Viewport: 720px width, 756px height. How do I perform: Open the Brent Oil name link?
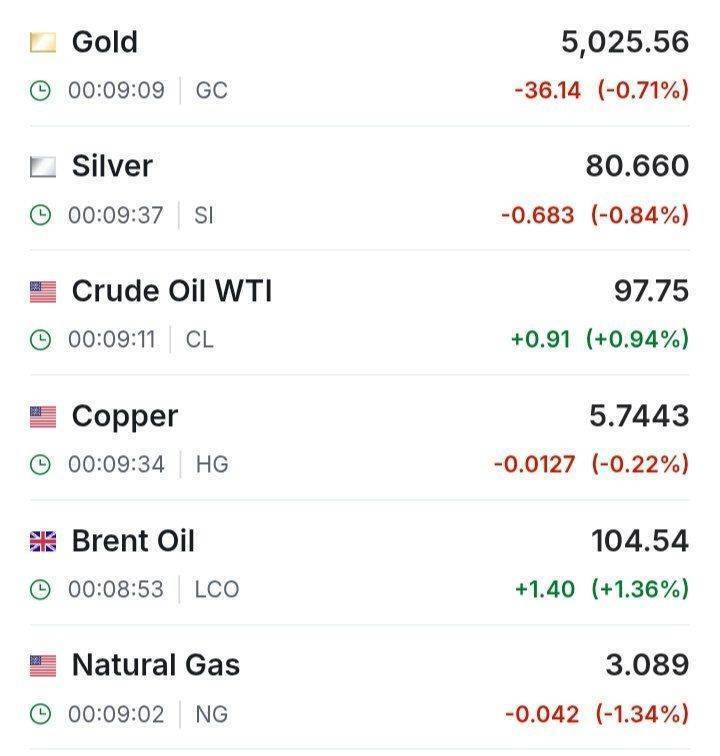(x=133, y=541)
